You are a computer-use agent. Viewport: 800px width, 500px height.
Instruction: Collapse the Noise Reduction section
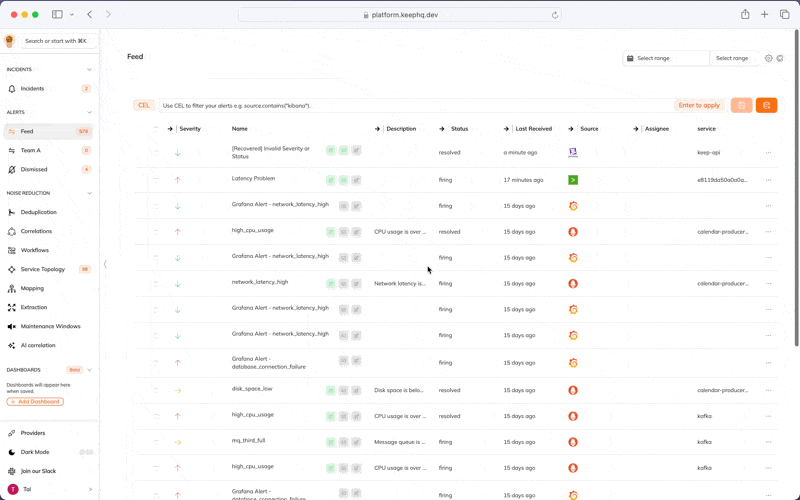(89, 193)
